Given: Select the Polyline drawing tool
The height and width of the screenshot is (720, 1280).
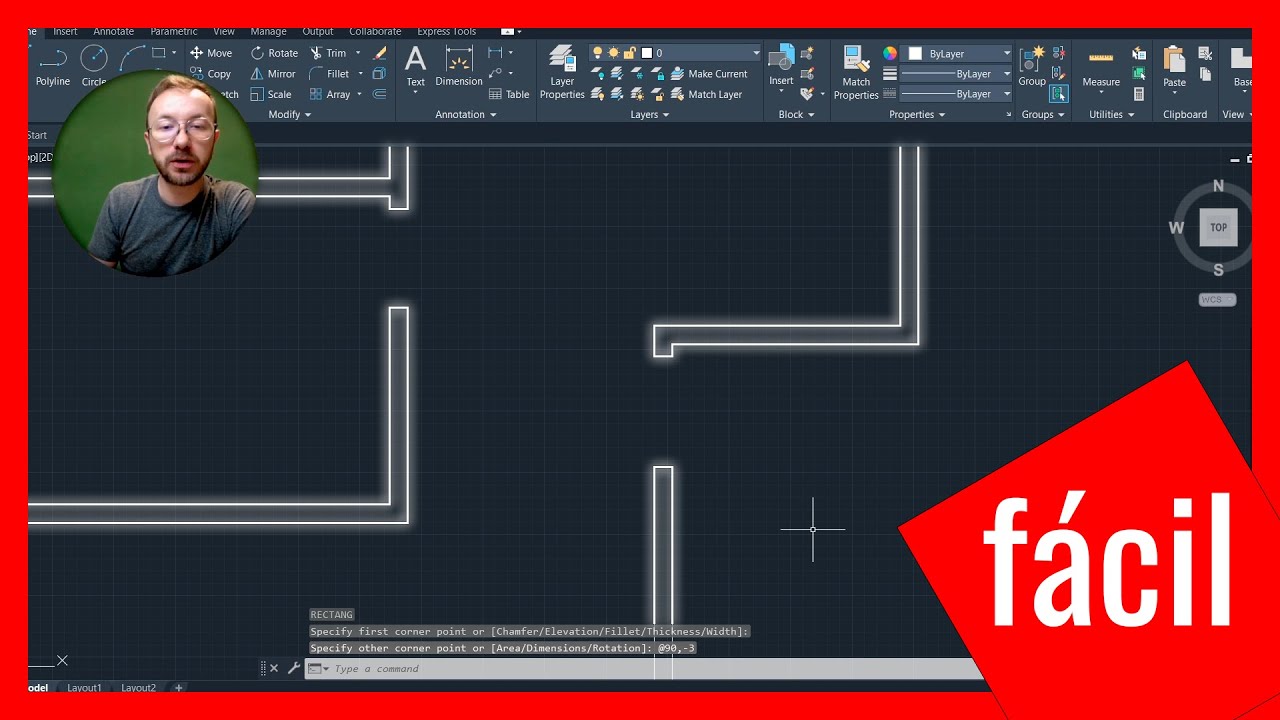Looking at the screenshot, I should click(53, 67).
